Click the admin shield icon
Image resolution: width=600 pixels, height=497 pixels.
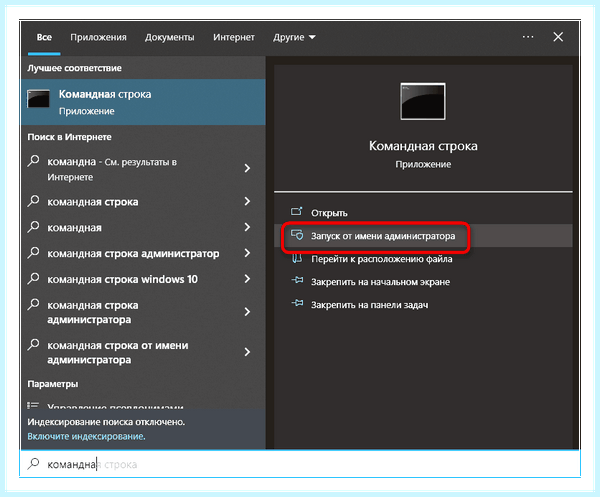(x=297, y=235)
